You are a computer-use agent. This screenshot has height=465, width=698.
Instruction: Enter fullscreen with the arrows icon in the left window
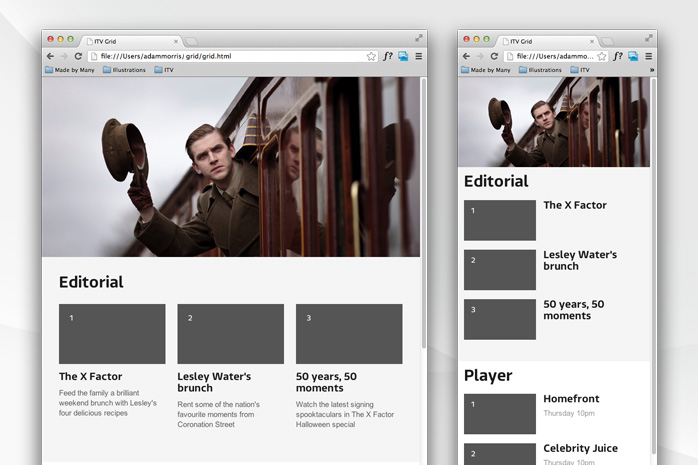pyautogui.click(x=419, y=38)
